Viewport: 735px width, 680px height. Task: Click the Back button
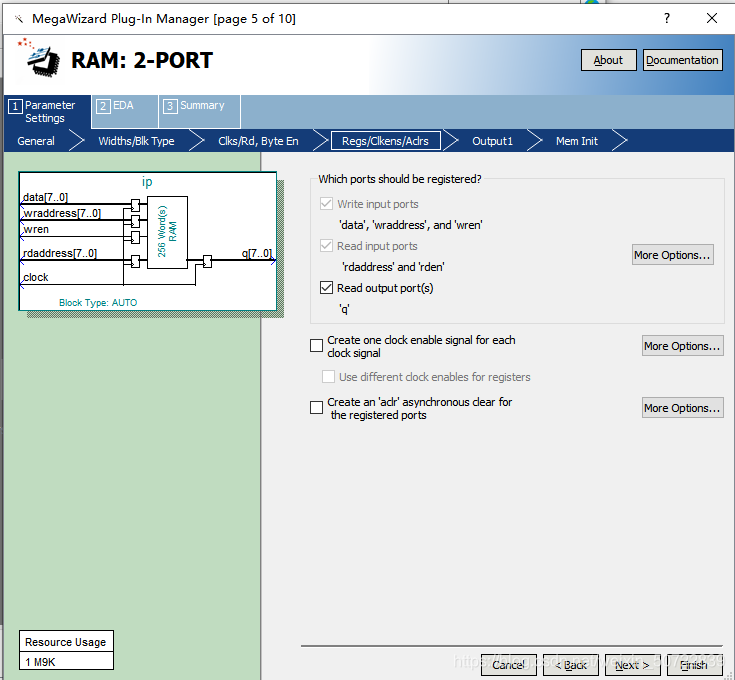pyautogui.click(x=570, y=665)
